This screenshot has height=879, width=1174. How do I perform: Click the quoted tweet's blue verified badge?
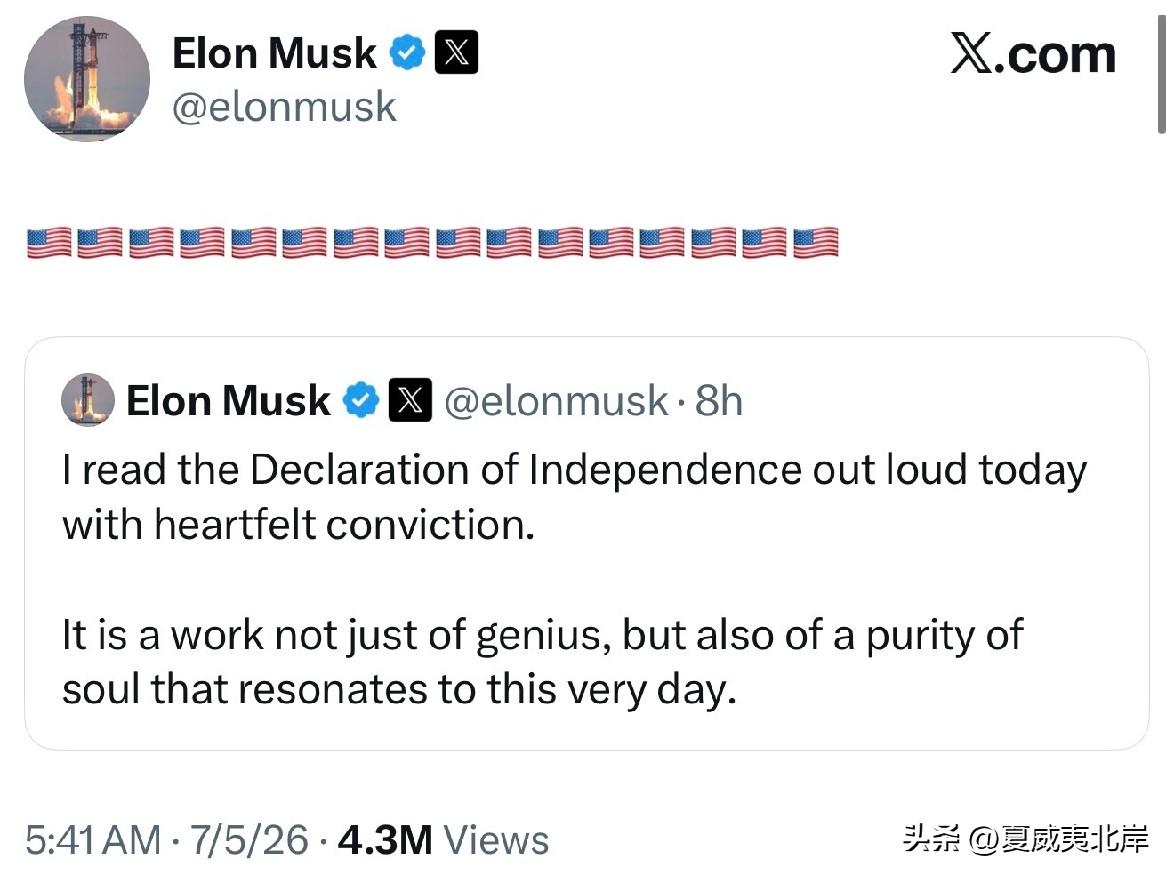pyautogui.click(x=361, y=400)
